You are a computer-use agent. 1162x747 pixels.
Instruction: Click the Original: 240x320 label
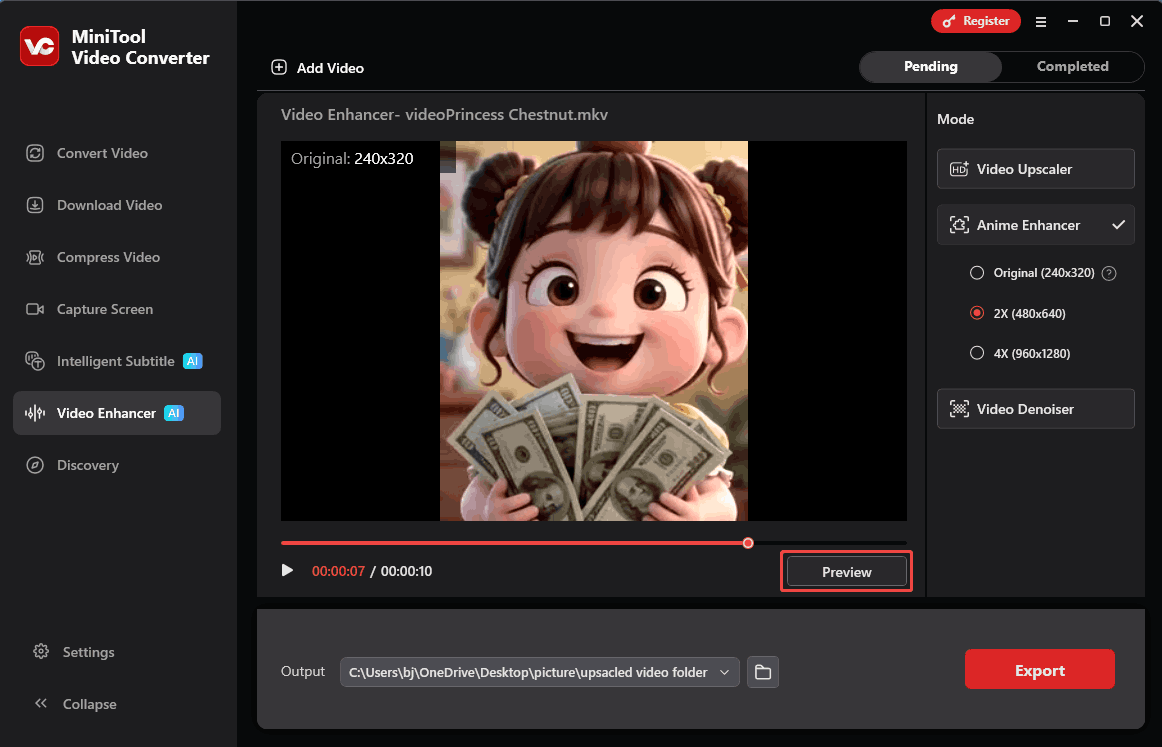[x=352, y=159]
